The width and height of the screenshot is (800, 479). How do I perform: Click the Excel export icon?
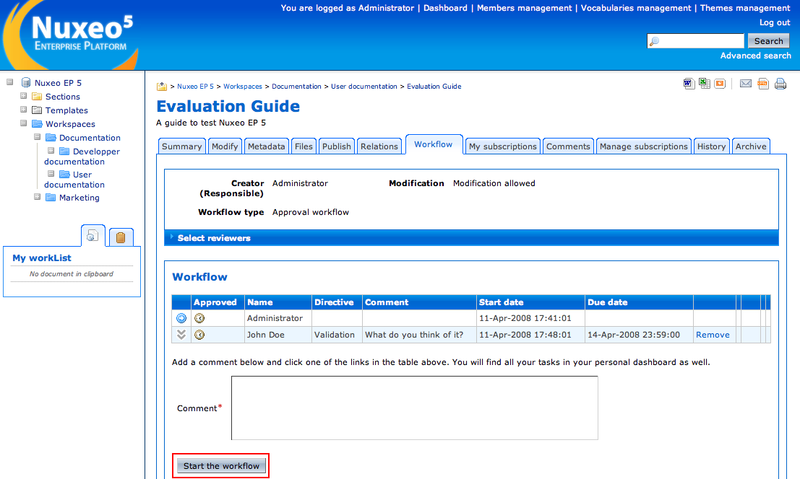point(705,83)
